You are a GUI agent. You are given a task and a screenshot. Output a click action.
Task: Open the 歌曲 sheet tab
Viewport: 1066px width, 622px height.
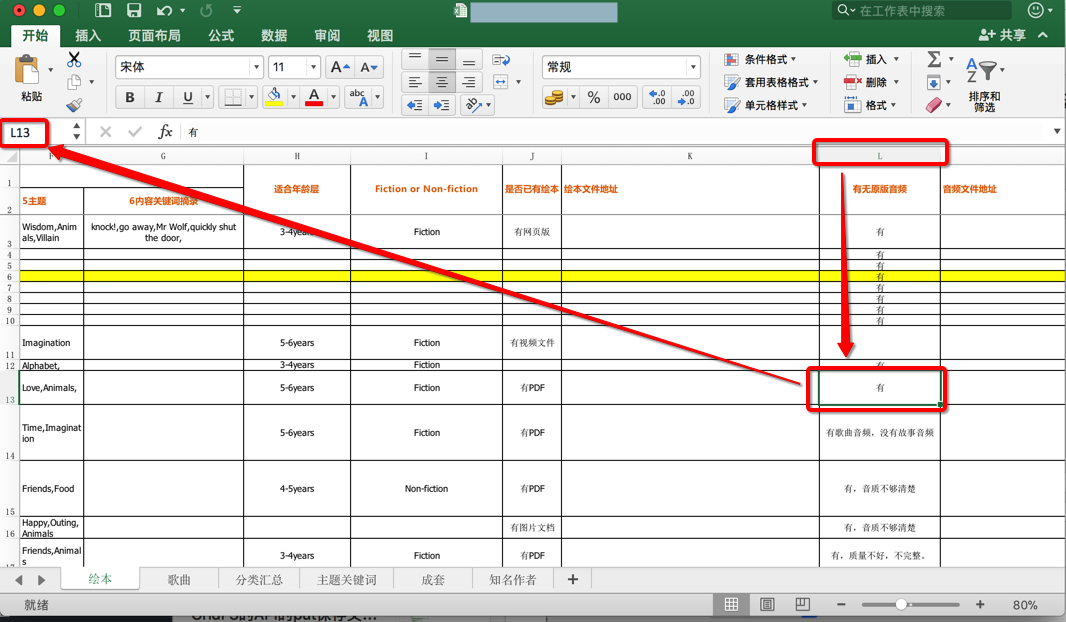(x=179, y=580)
